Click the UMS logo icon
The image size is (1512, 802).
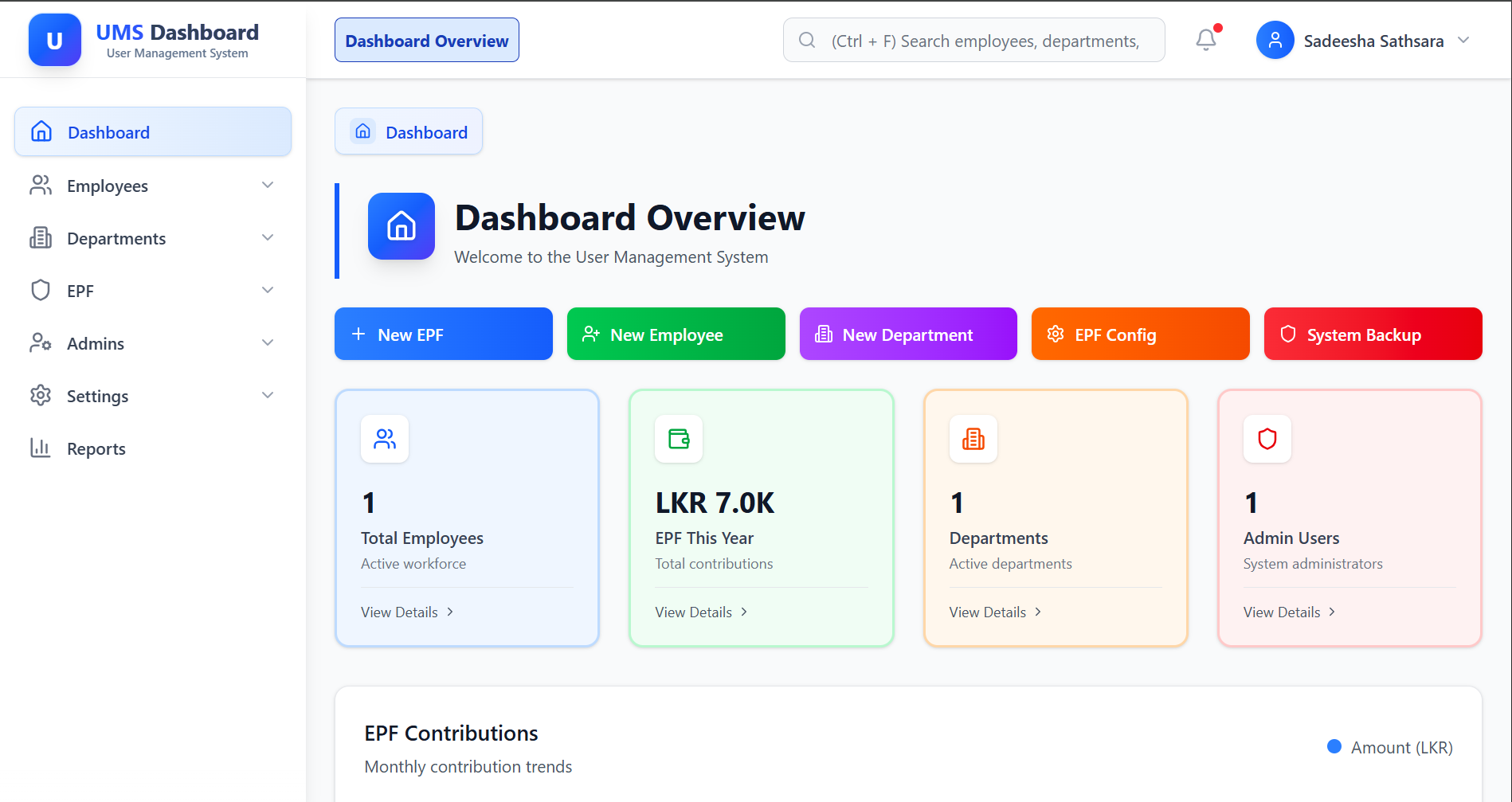point(55,40)
